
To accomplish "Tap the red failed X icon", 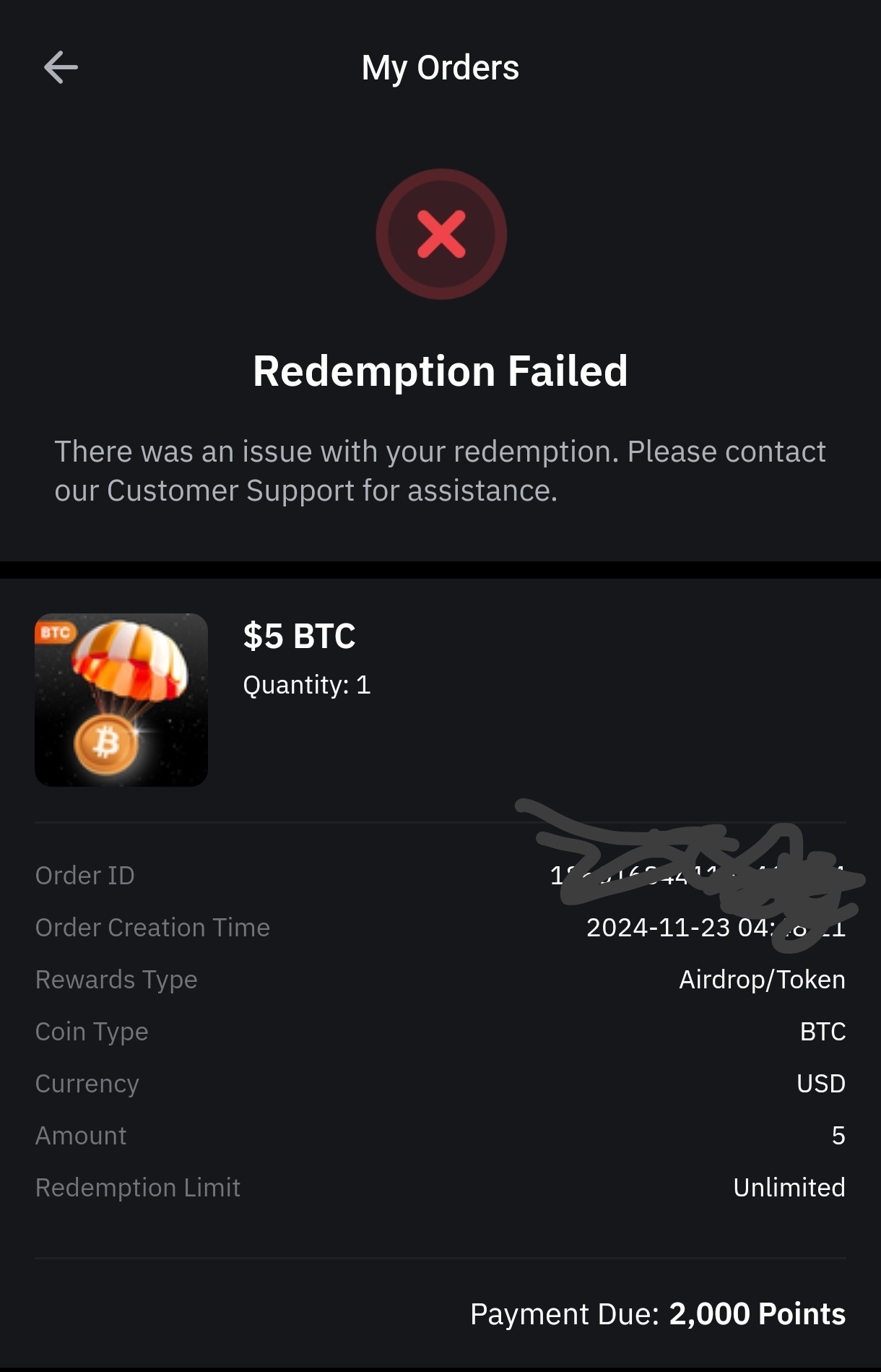I will tap(441, 234).
